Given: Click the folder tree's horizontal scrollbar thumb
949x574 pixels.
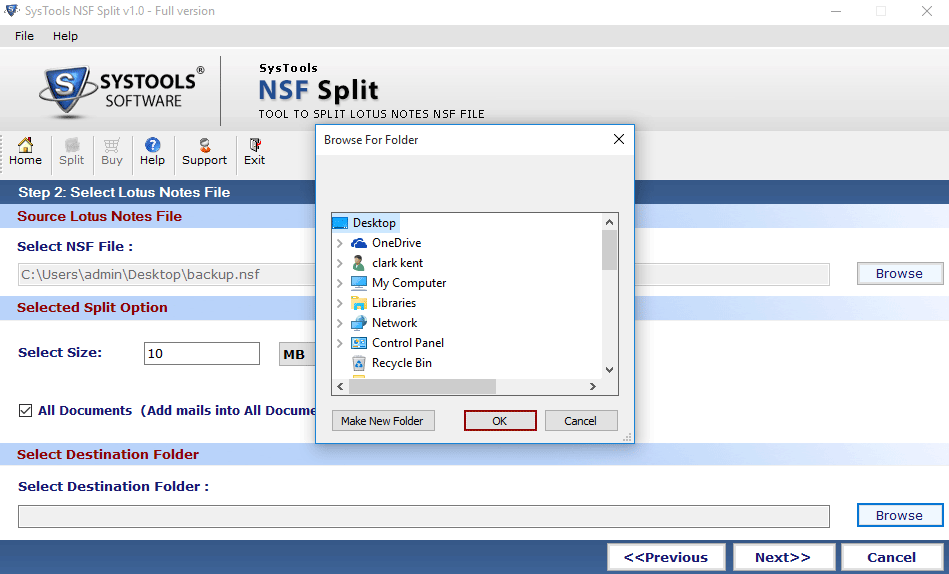Looking at the screenshot, I should tap(423, 386).
